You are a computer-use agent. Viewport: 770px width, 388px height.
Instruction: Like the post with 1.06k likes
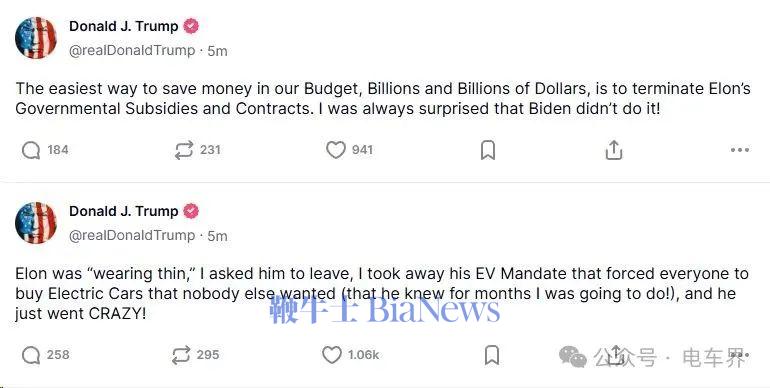pyautogui.click(x=332, y=355)
